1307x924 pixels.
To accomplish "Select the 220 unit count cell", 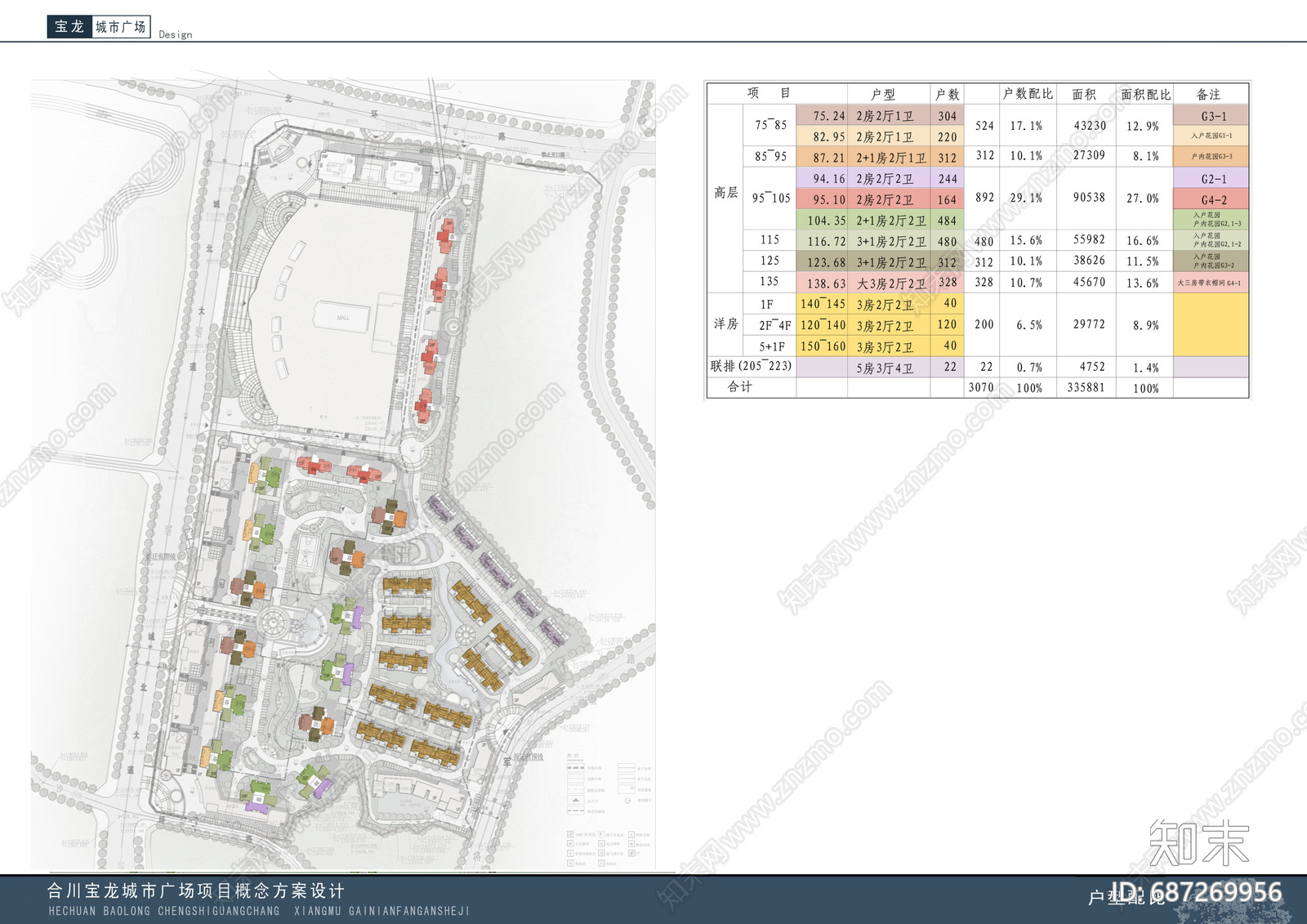I will coord(948,136).
